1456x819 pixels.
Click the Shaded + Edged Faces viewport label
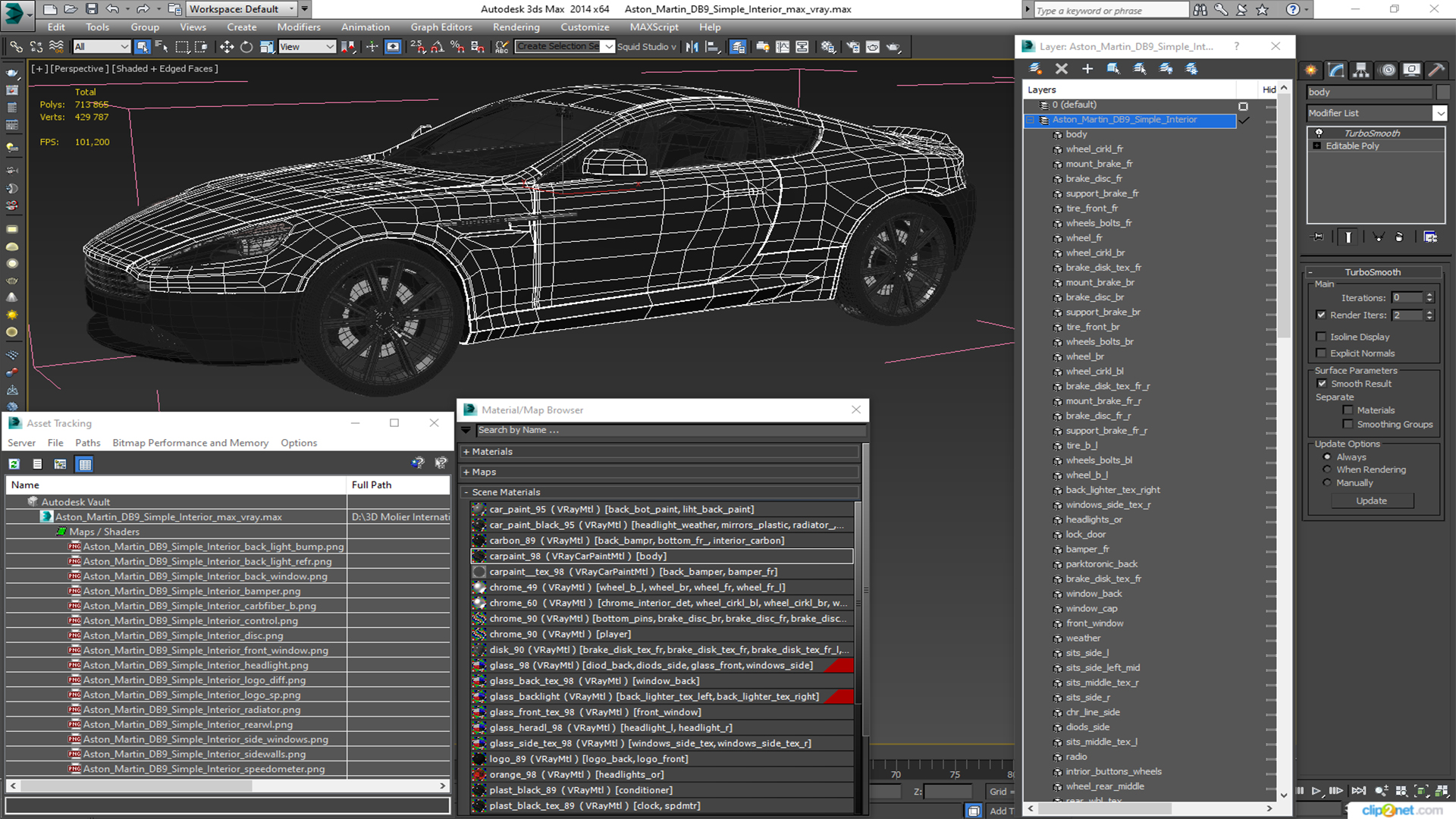click(165, 68)
